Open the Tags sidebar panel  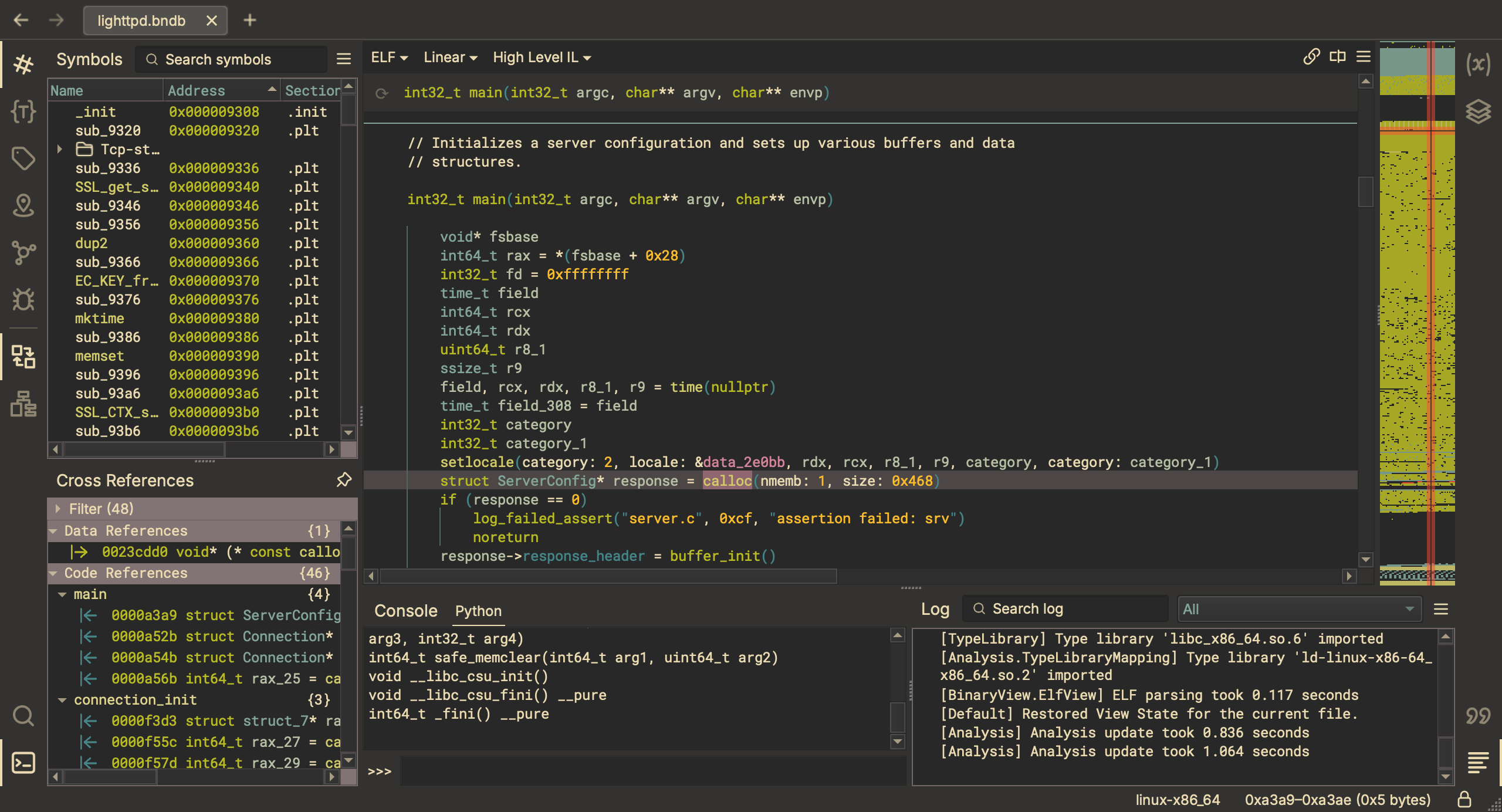(23, 158)
